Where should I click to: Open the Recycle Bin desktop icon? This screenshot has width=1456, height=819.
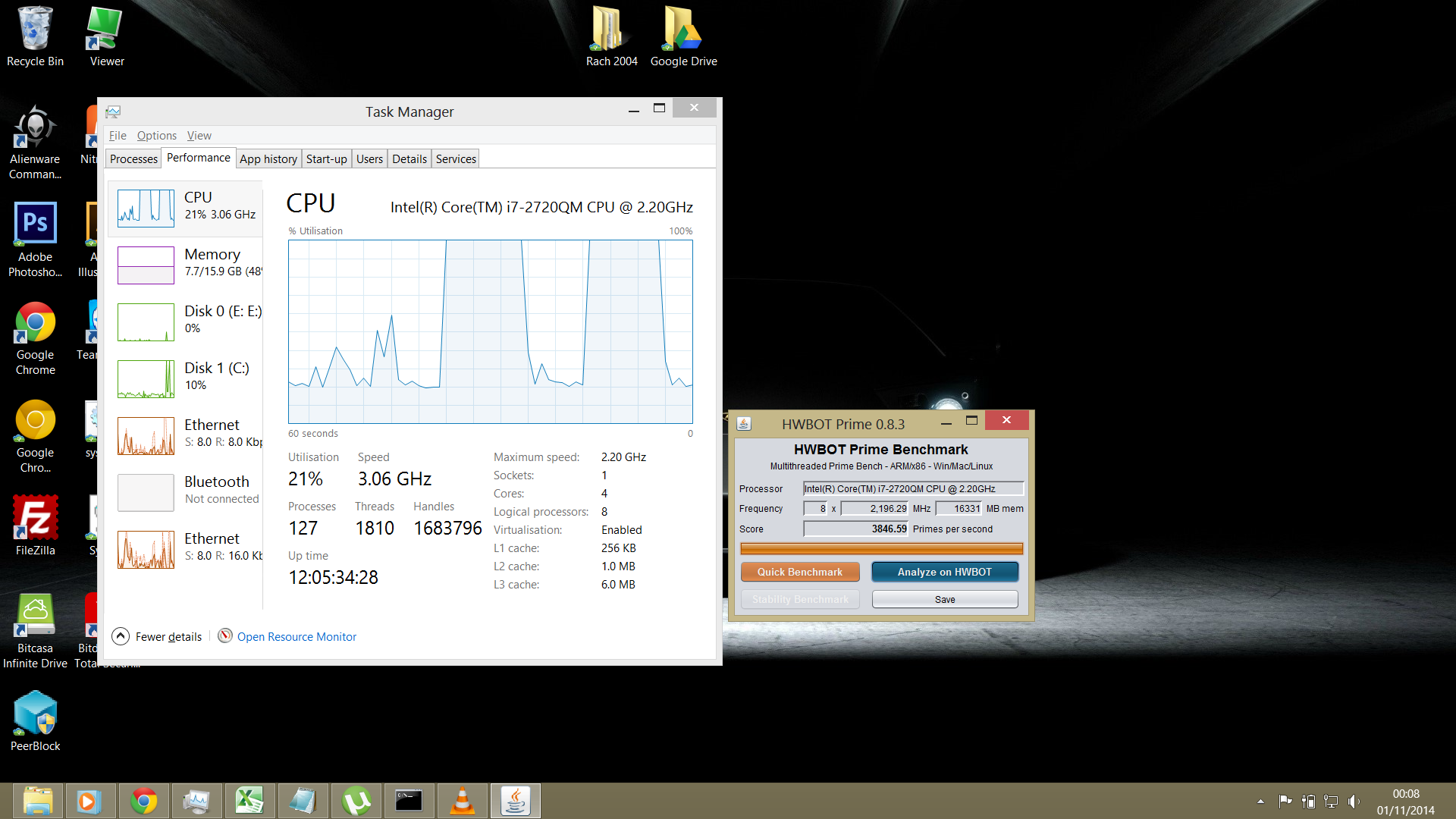(x=35, y=36)
